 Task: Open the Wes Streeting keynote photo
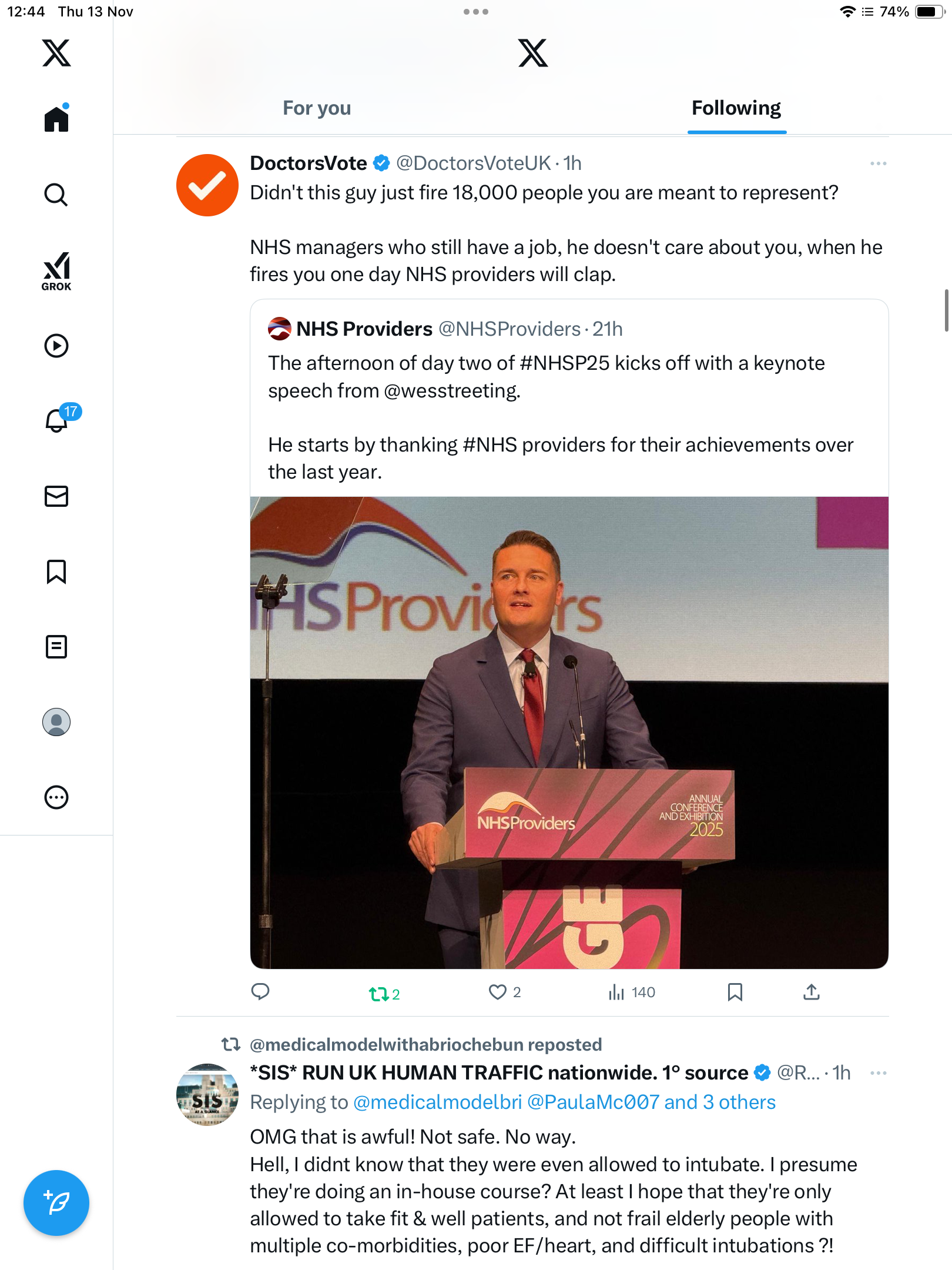pos(569,732)
